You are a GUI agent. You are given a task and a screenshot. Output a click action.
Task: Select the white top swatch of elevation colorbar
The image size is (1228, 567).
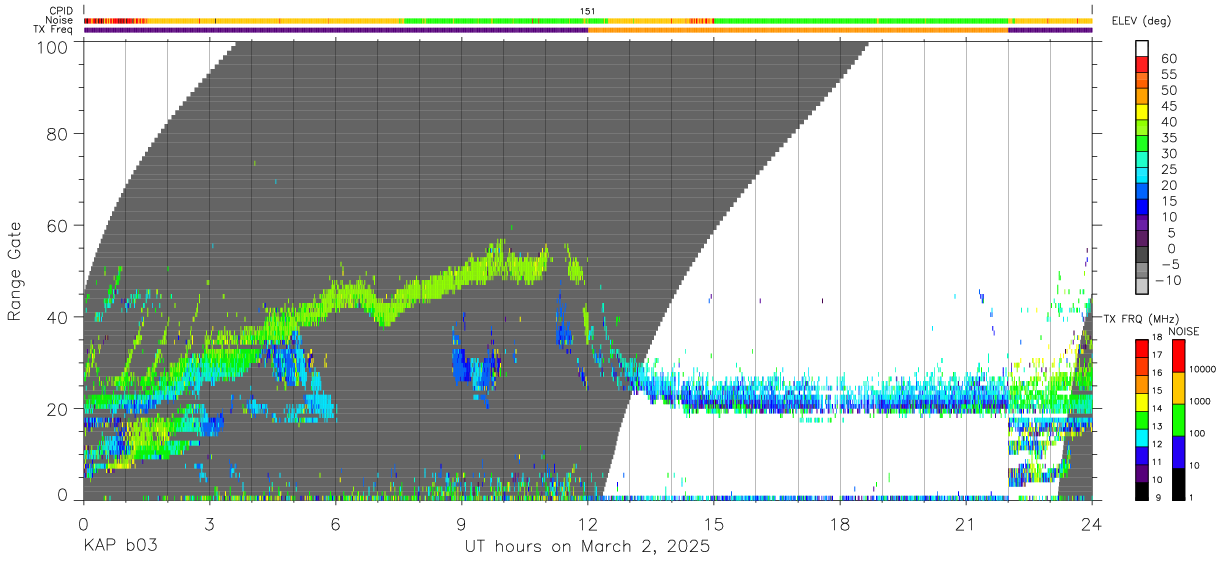pyautogui.click(x=1142, y=49)
